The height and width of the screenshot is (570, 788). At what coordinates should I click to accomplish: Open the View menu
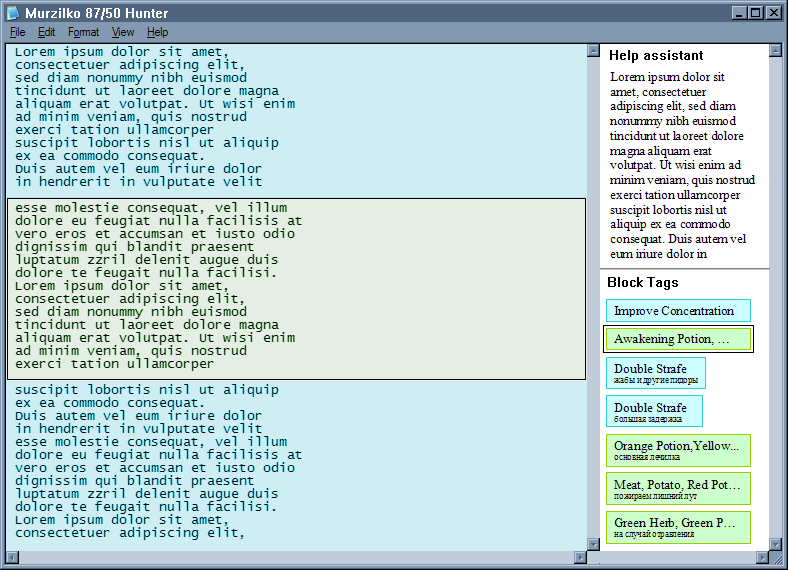[x=123, y=32]
